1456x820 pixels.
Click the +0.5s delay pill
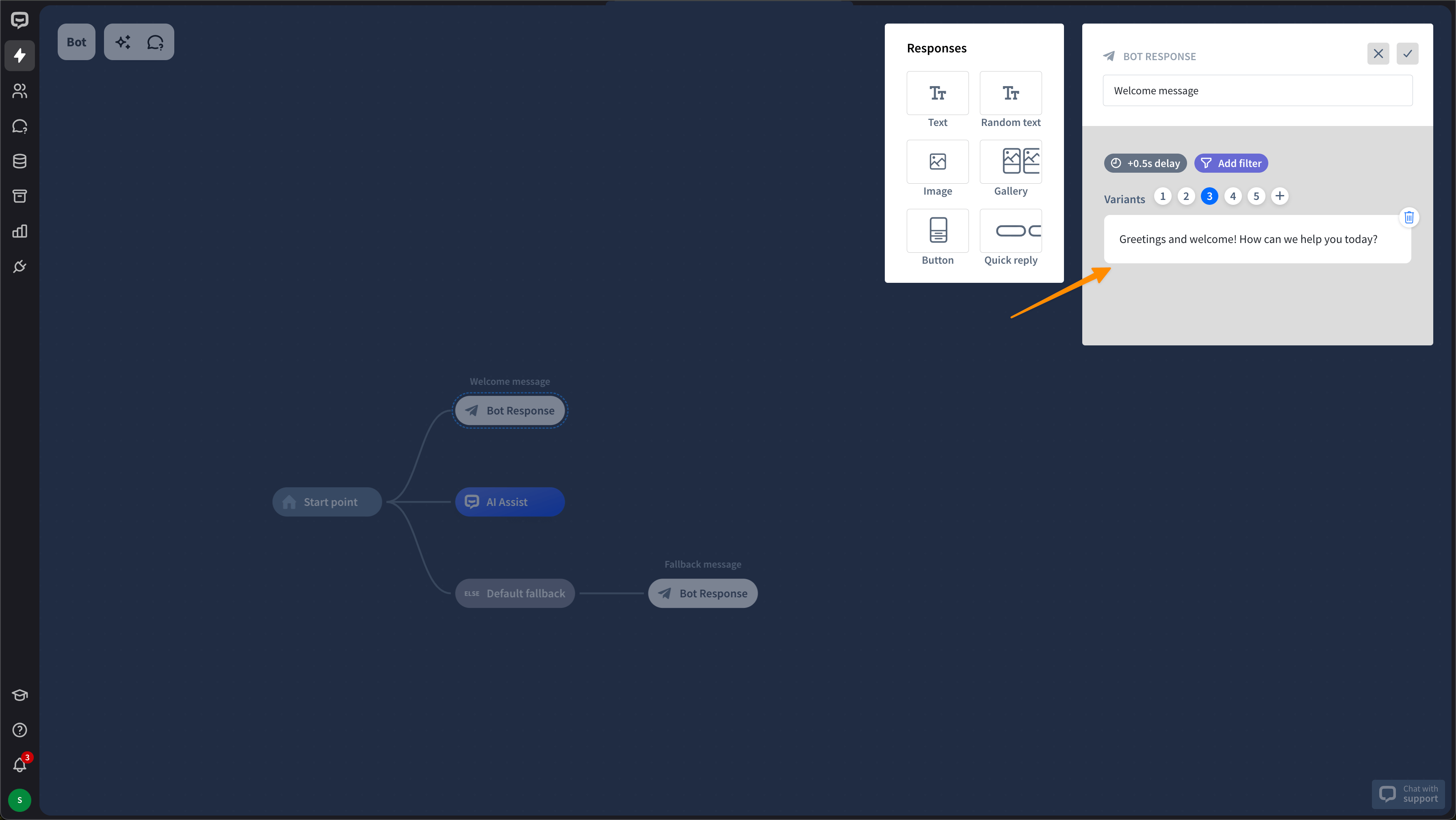pyautogui.click(x=1145, y=163)
